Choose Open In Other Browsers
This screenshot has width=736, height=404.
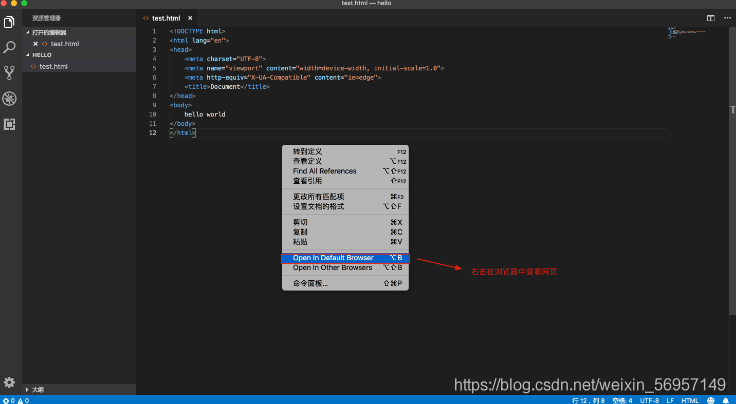pyautogui.click(x=345, y=267)
